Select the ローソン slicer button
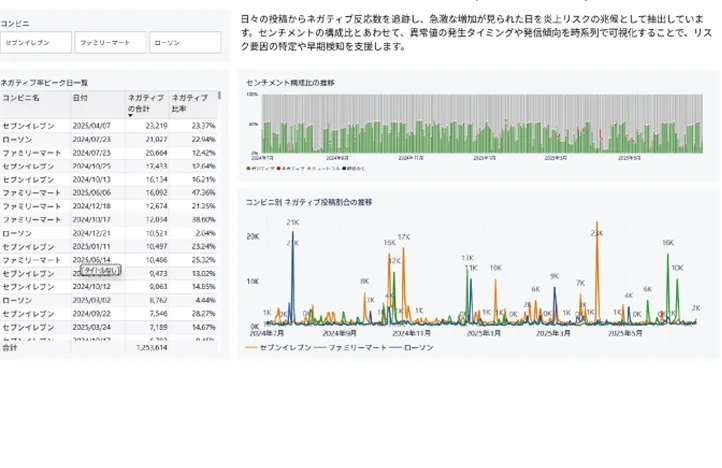 pos(185,42)
